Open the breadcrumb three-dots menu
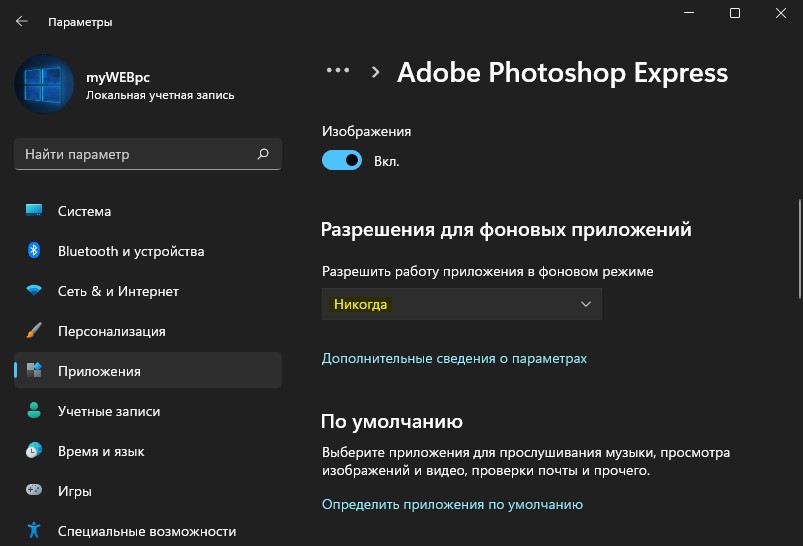This screenshot has width=803, height=546. [x=338, y=70]
